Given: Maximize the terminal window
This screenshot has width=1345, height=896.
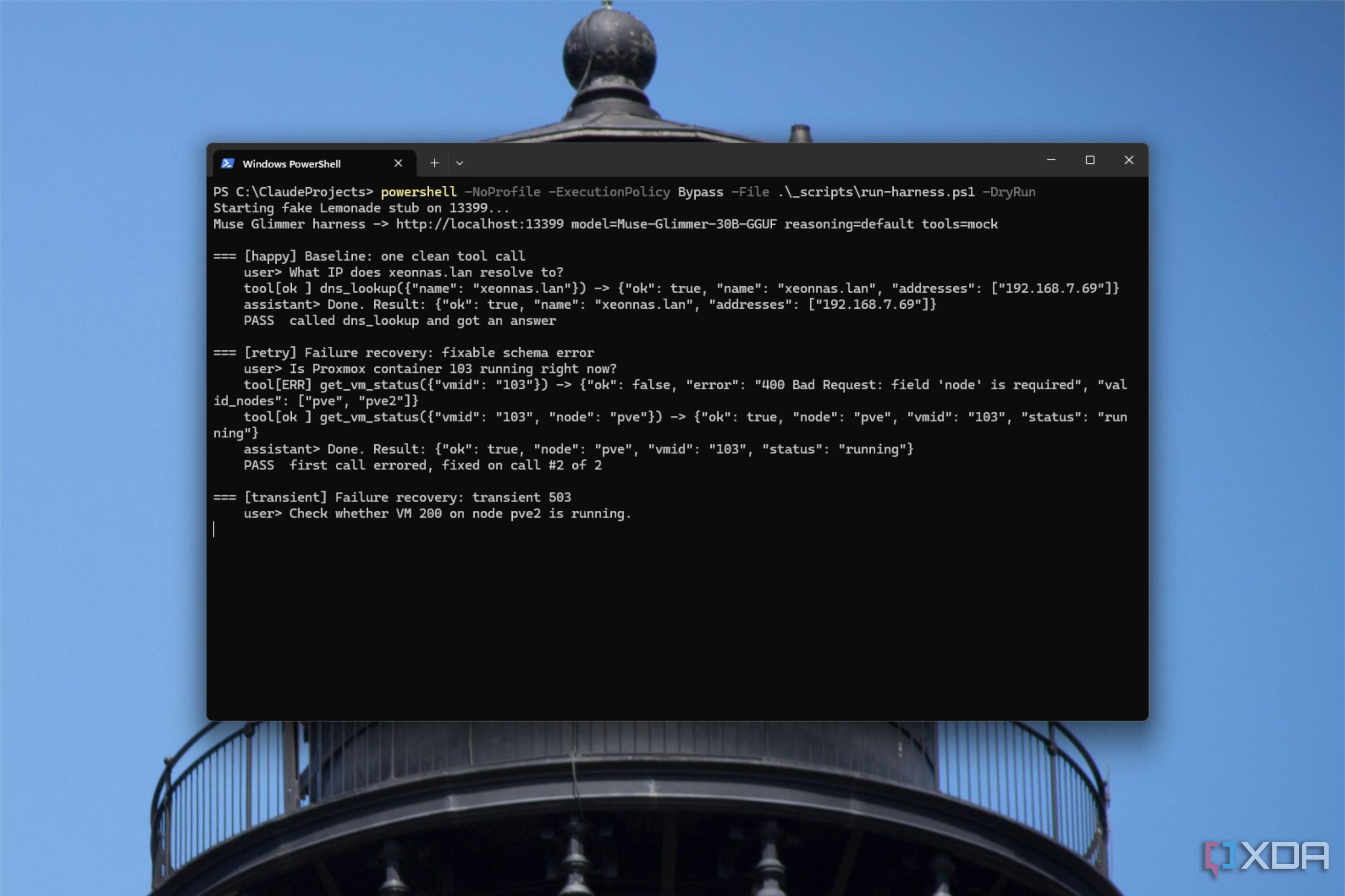Looking at the screenshot, I should click(x=1090, y=160).
